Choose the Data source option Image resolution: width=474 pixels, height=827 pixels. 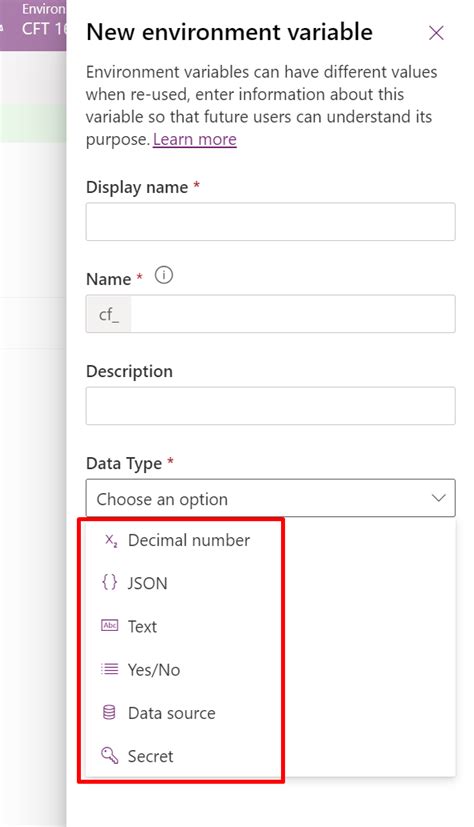(171, 713)
